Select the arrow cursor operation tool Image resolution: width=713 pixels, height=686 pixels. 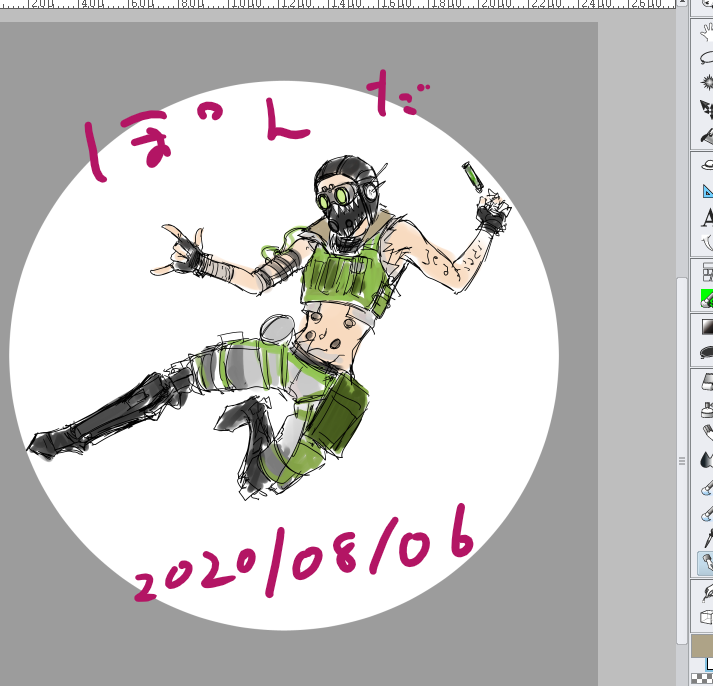point(707,109)
